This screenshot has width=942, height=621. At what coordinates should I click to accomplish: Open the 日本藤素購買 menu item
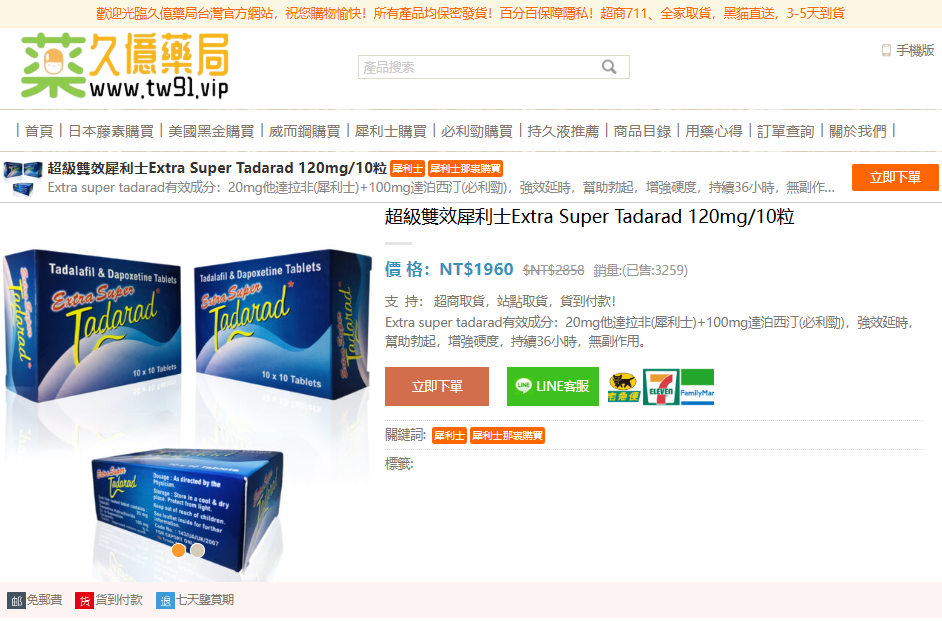tap(111, 131)
